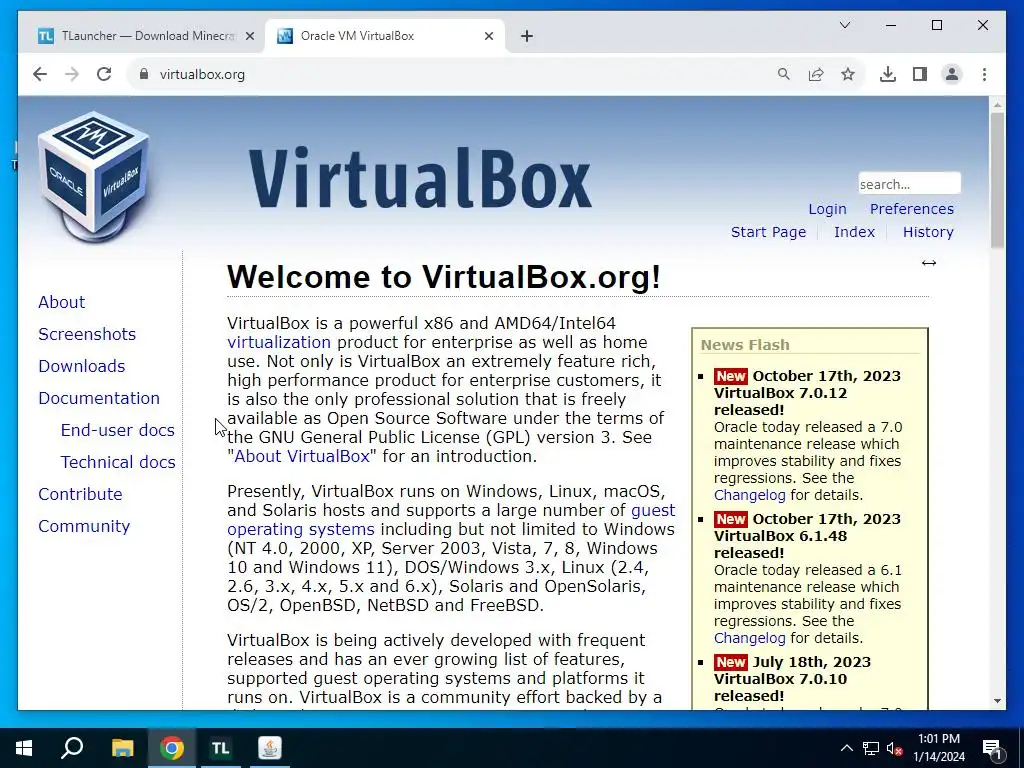Open the Community sidebar link
The image size is (1024, 768).
pyautogui.click(x=84, y=526)
